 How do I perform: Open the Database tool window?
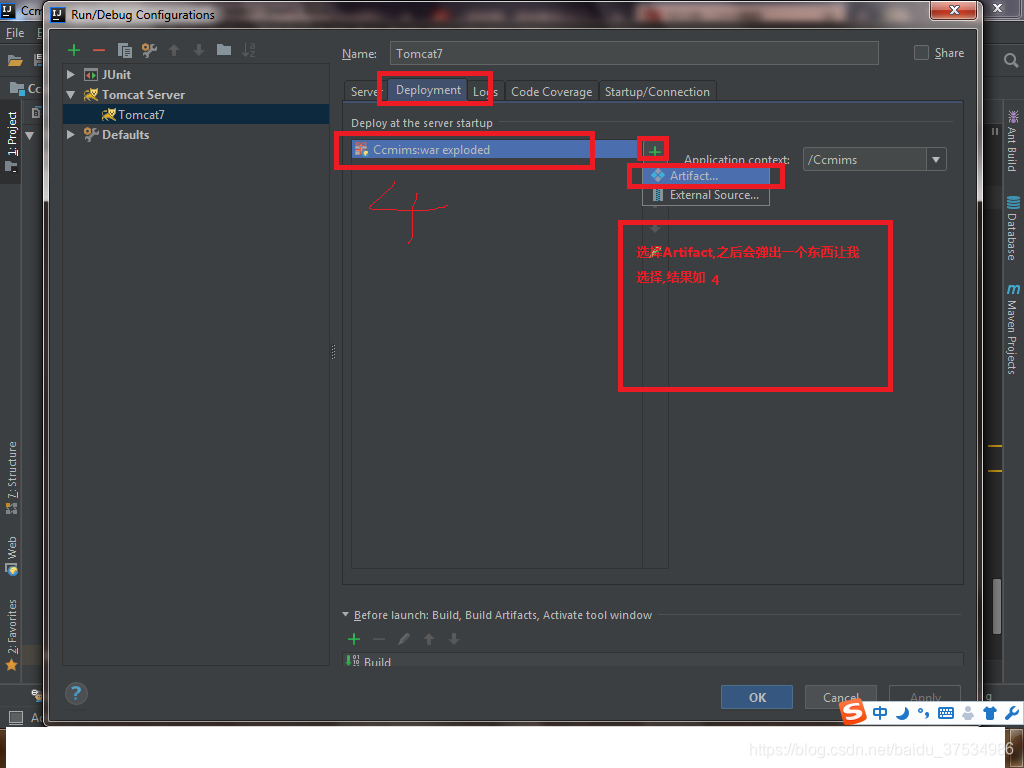[1012, 228]
